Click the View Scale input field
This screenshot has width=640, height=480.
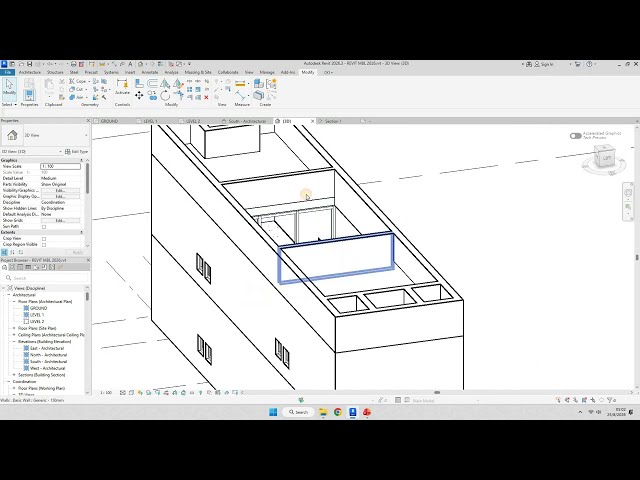click(60, 167)
